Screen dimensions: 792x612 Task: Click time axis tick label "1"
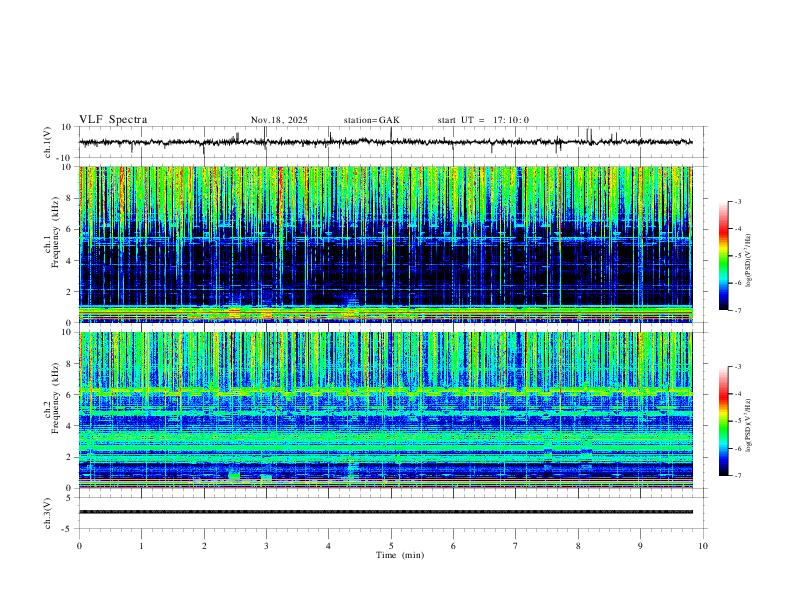(141, 546)
